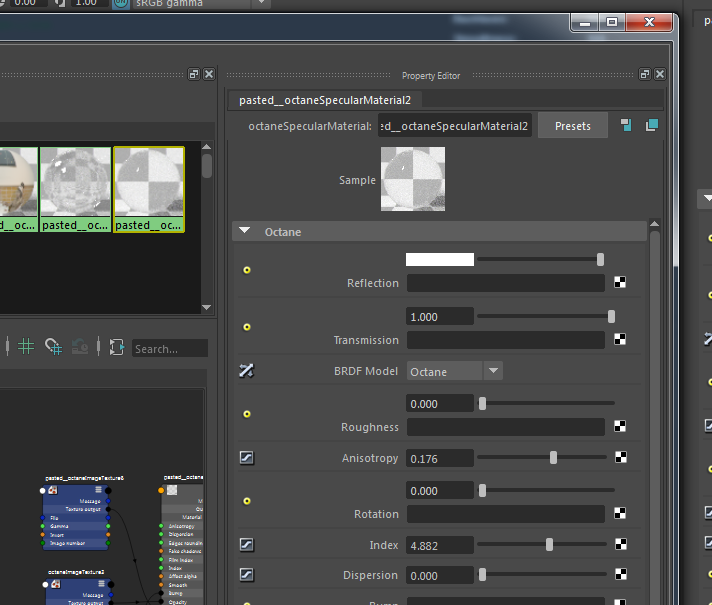Toggle the yellow dot beside Transmission
Image resolution: width=712 pixels, height=605 pixels.
247,327
